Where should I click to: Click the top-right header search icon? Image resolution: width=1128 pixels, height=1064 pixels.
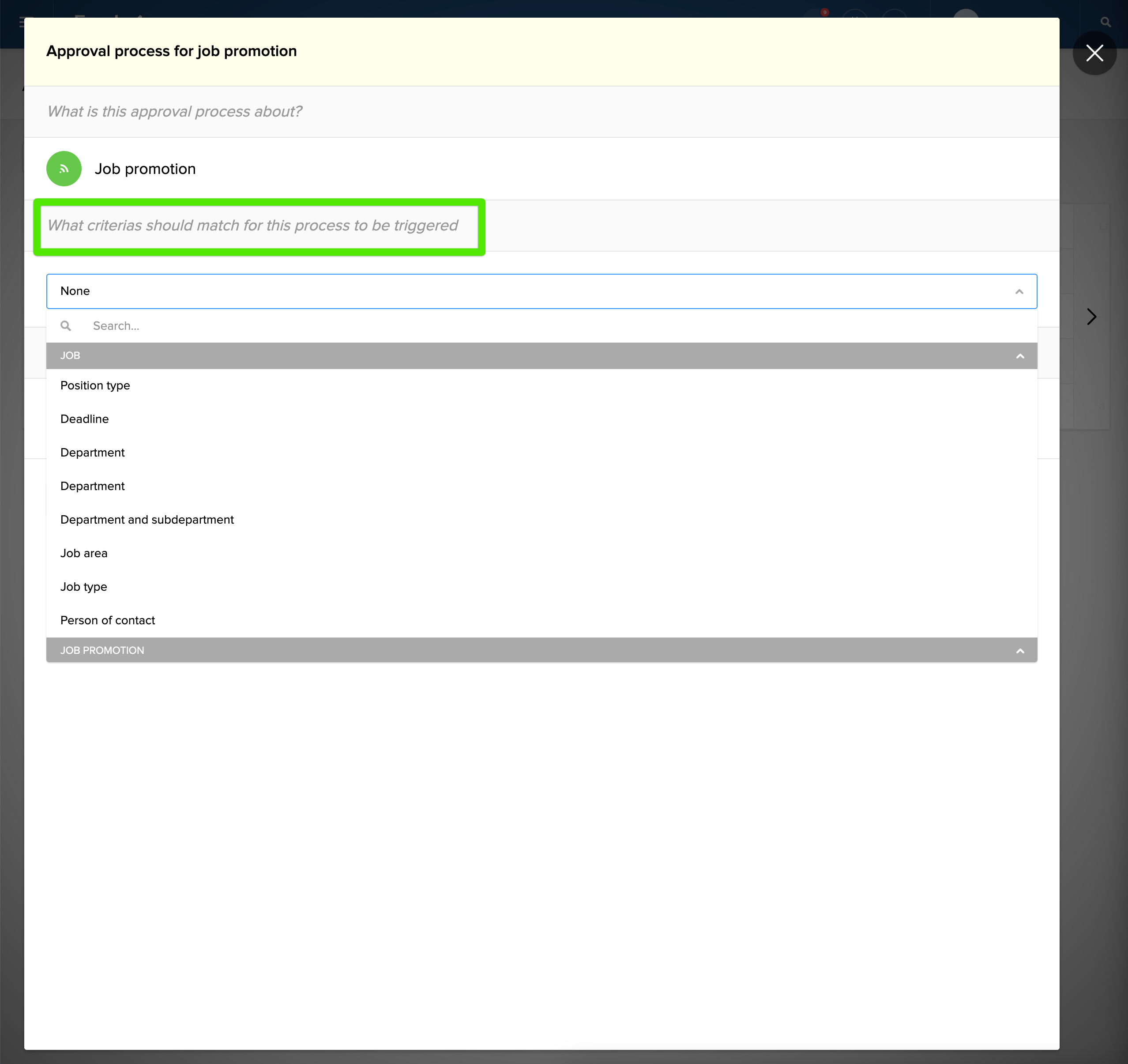[1105, 22]
